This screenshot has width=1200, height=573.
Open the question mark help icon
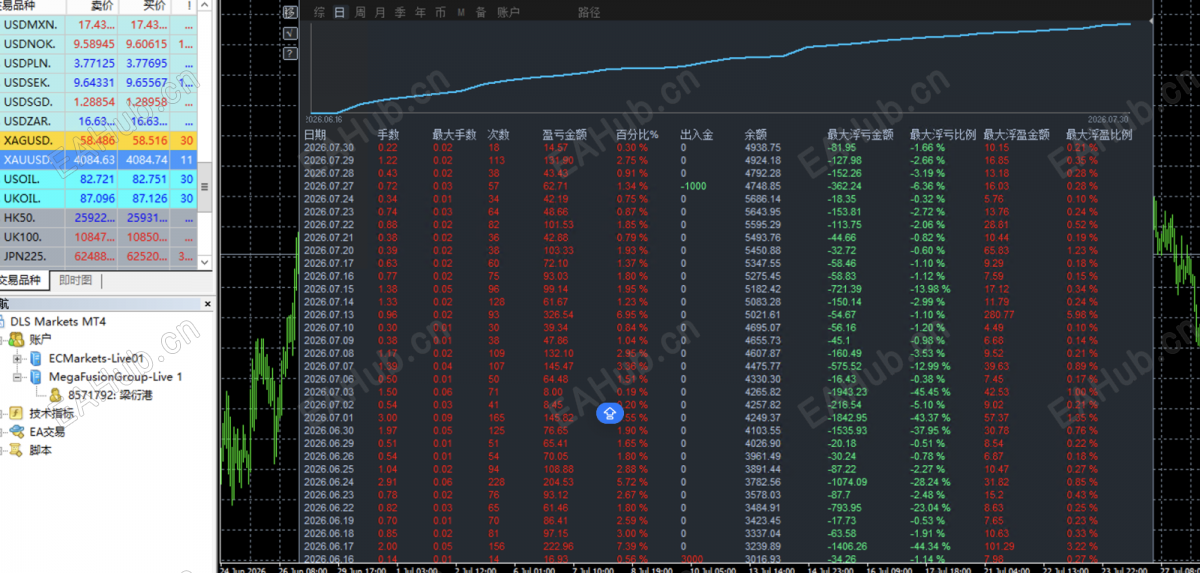pos(290,54)
